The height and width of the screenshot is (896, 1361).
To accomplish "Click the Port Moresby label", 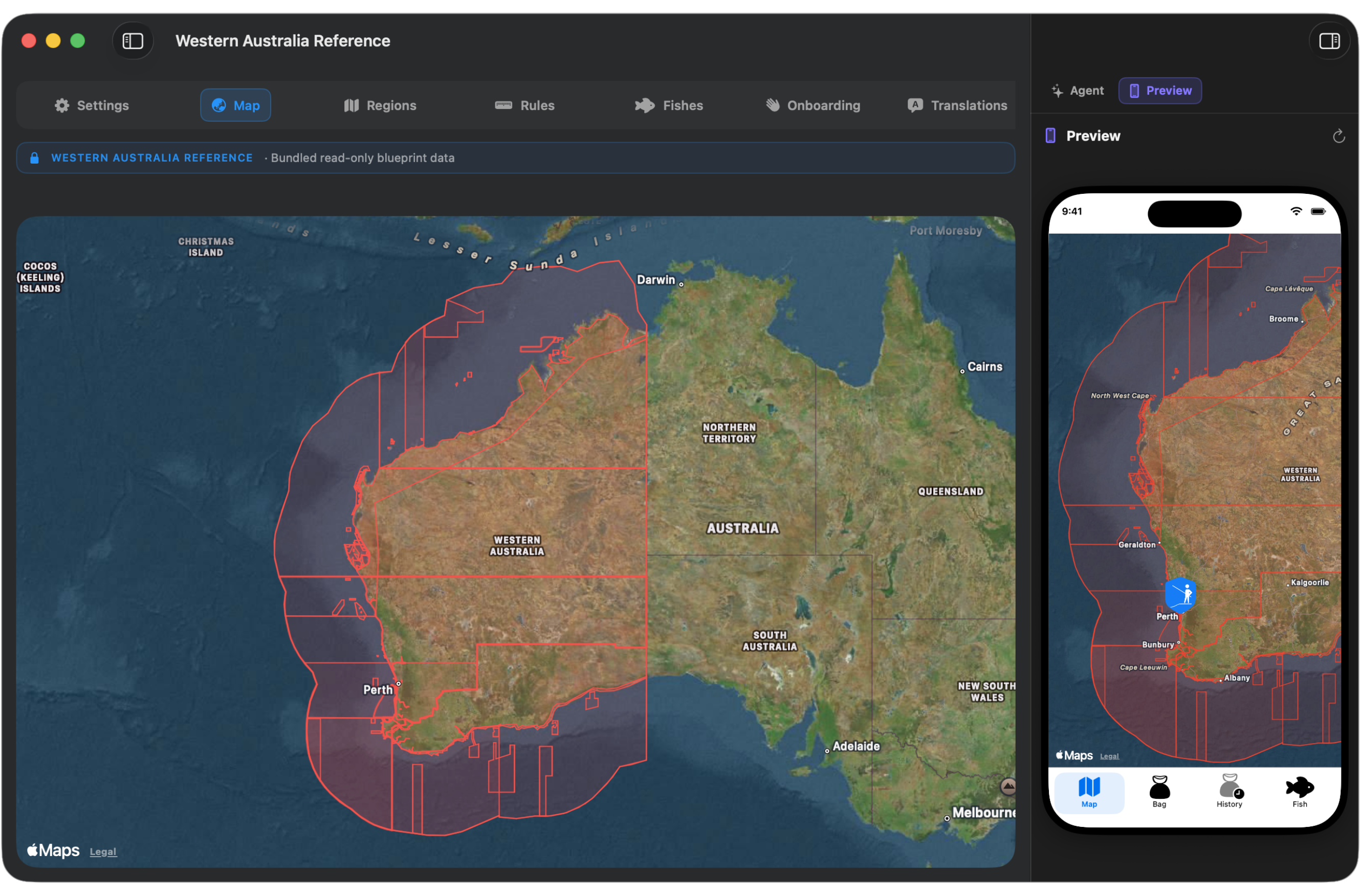I will click(946, 231).
